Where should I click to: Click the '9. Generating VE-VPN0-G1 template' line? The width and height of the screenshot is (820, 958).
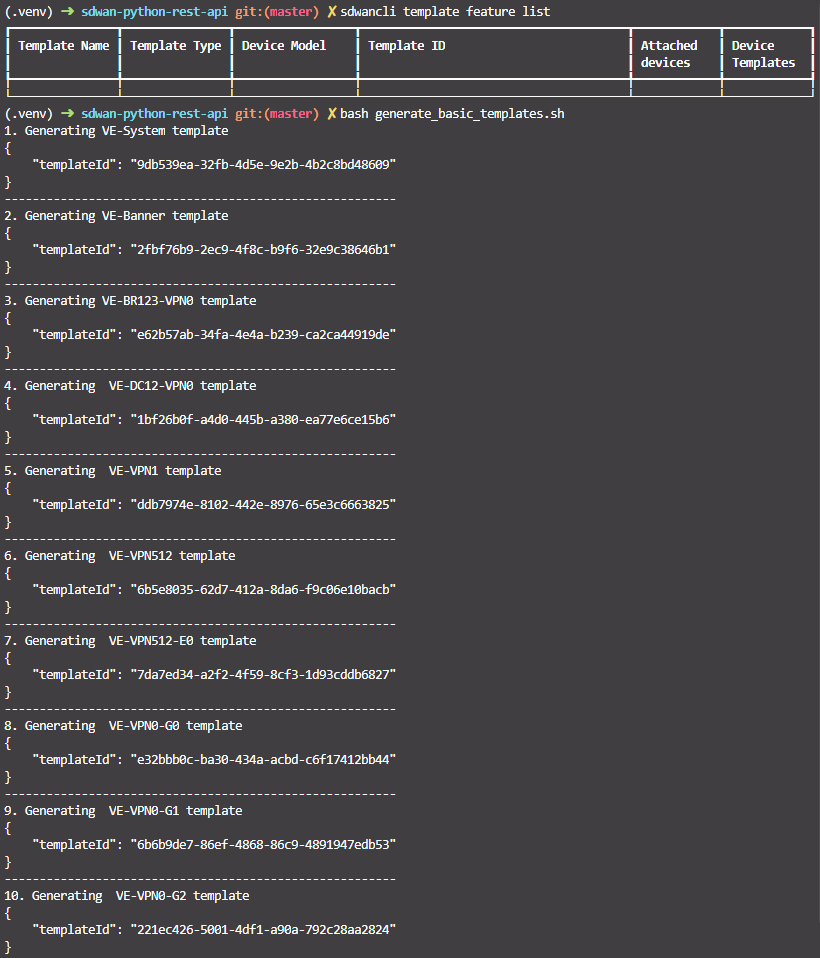(x=123, y=810)
